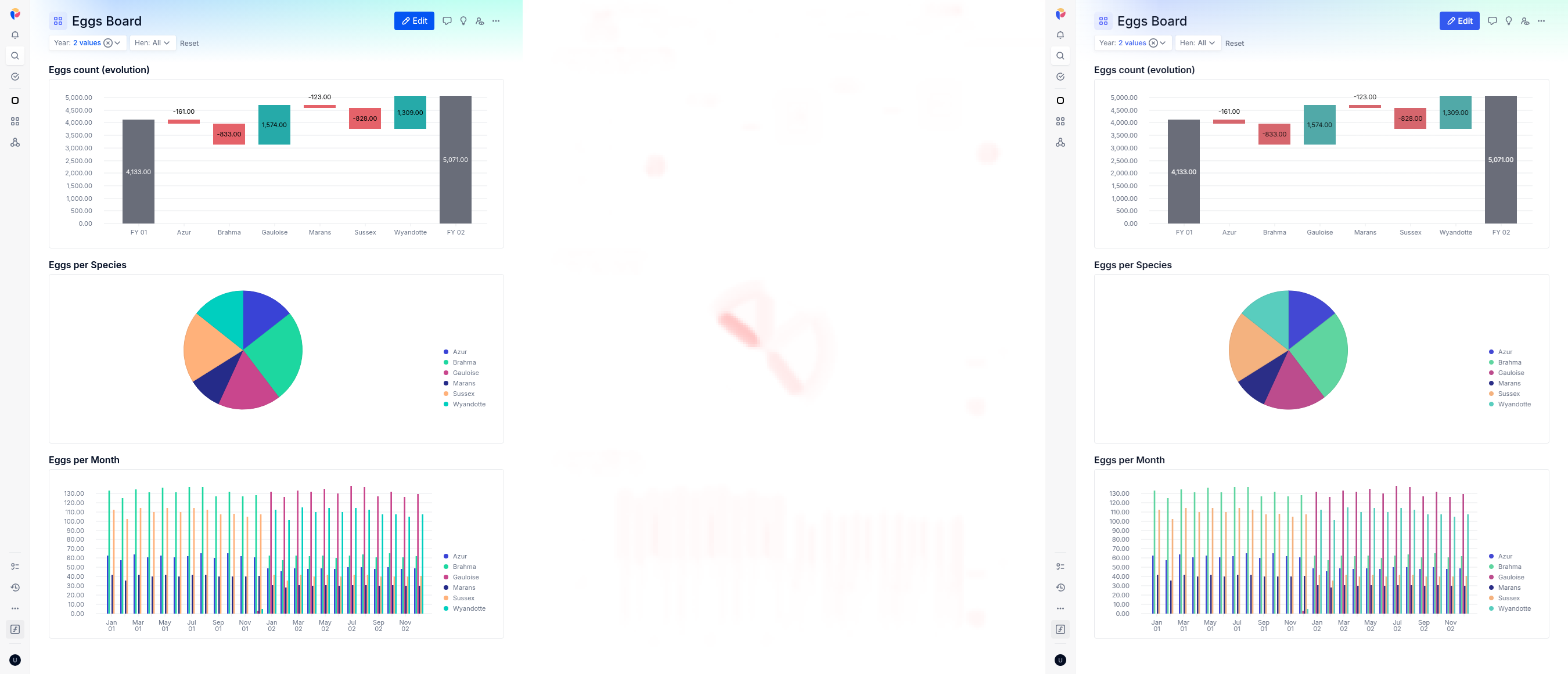Viewport: 1568px width, 674px height.
Task: Open history clock icon in right sidebar
Action: tap(1060, 588)
